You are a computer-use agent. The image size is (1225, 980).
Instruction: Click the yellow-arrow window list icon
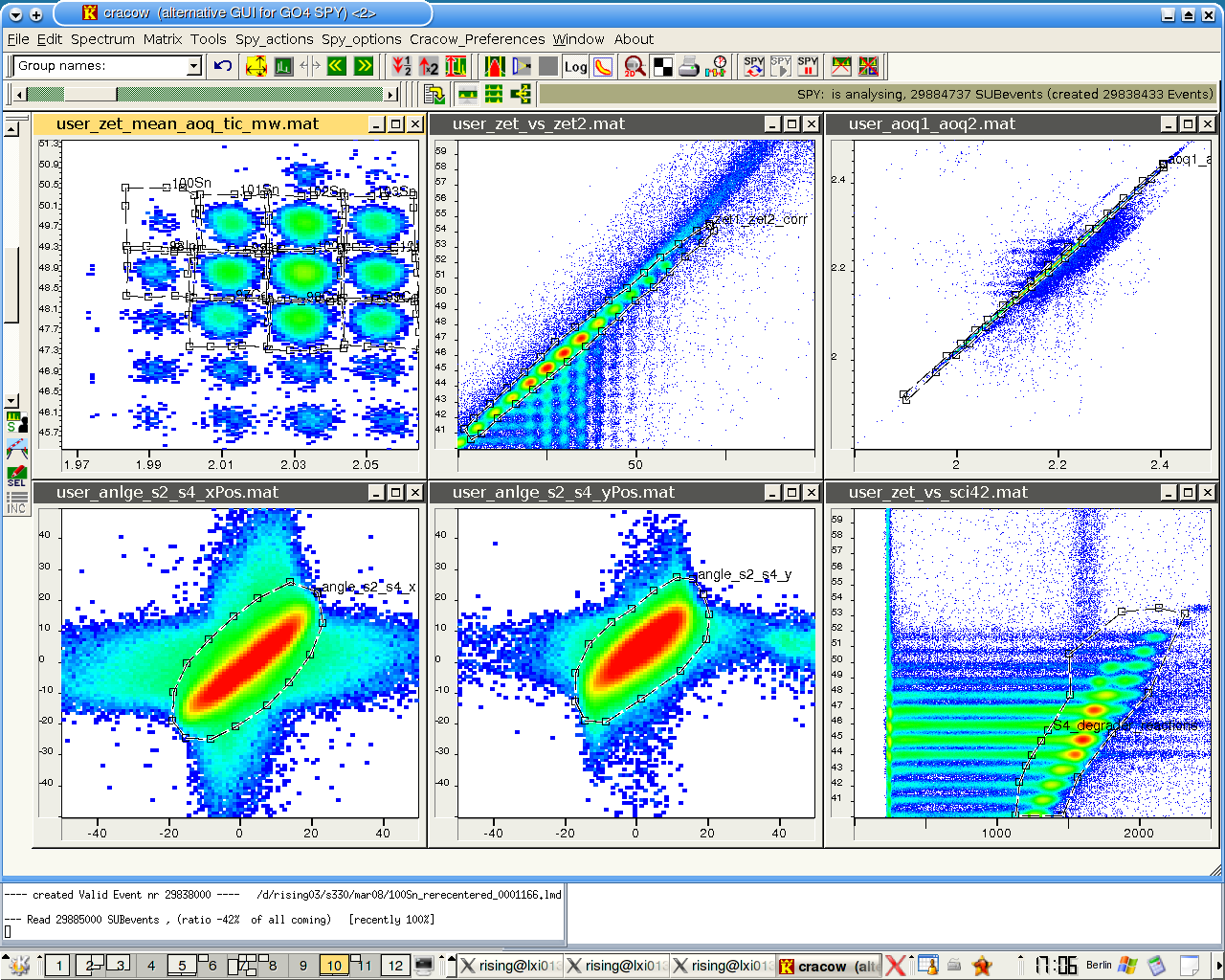[x=434, y=94]
